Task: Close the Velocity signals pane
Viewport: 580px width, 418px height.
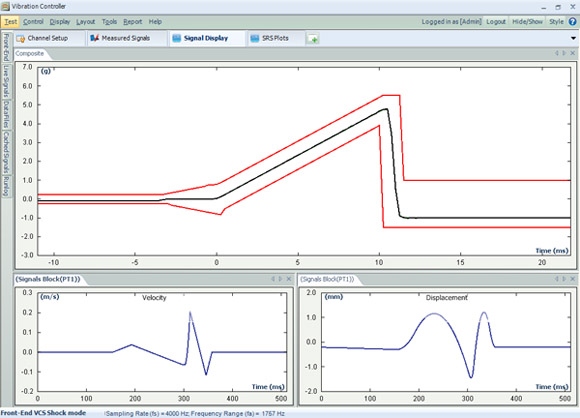Action: pyautogui.click(x=289, y=279)
